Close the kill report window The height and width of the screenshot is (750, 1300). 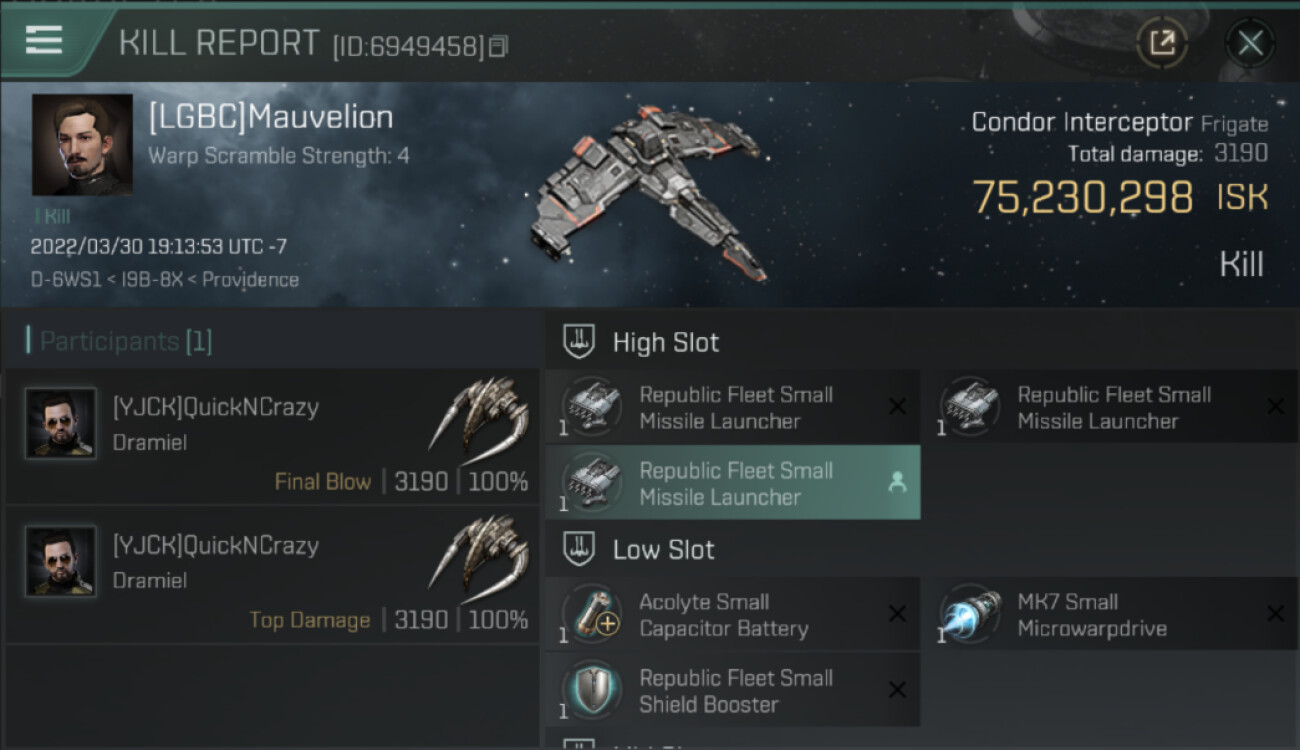[1250, 43]
